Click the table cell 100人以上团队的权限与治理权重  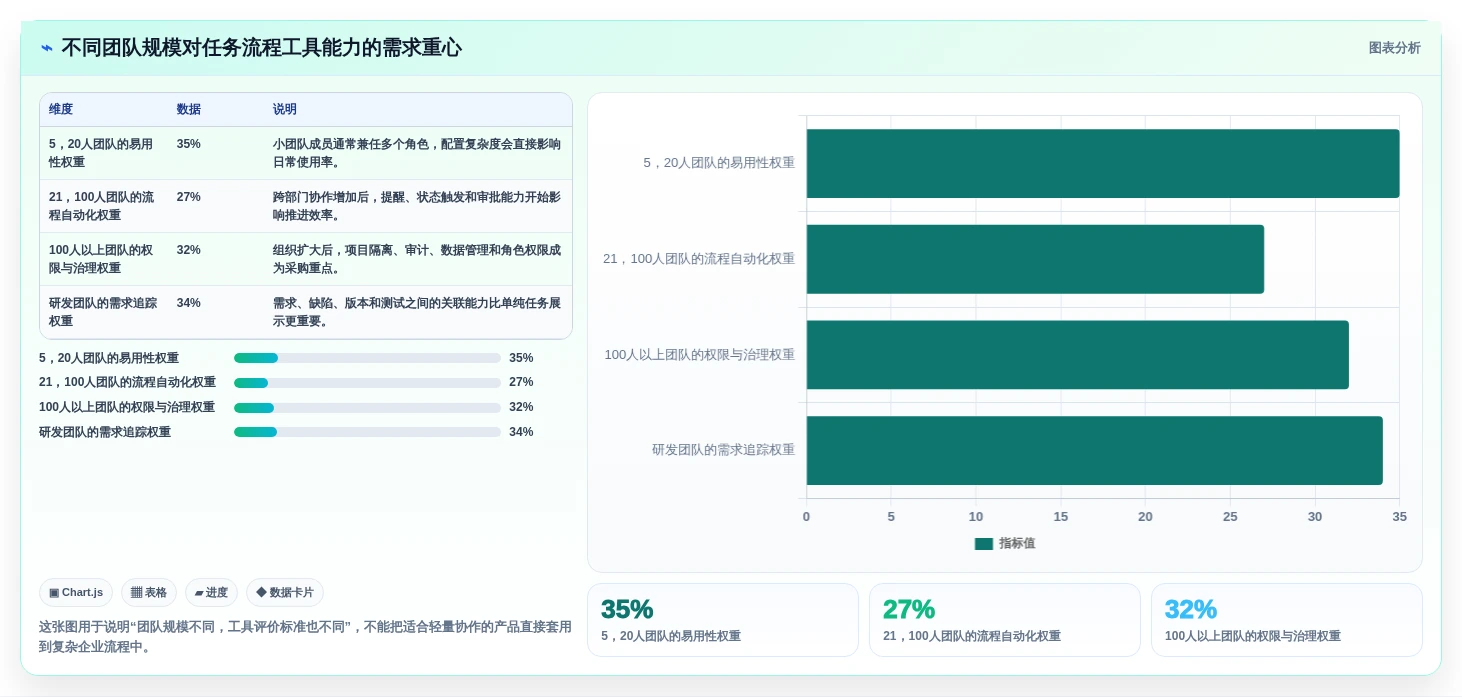pyautogui.click(x=102, y=259)
